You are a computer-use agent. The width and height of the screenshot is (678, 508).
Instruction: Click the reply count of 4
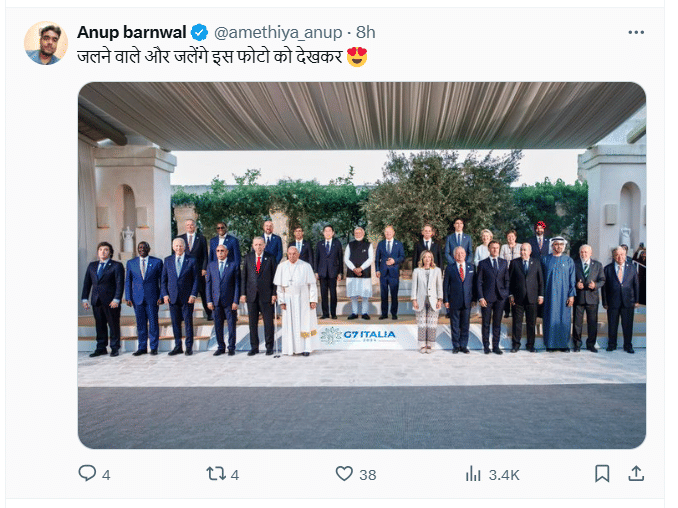coord(106,475)
